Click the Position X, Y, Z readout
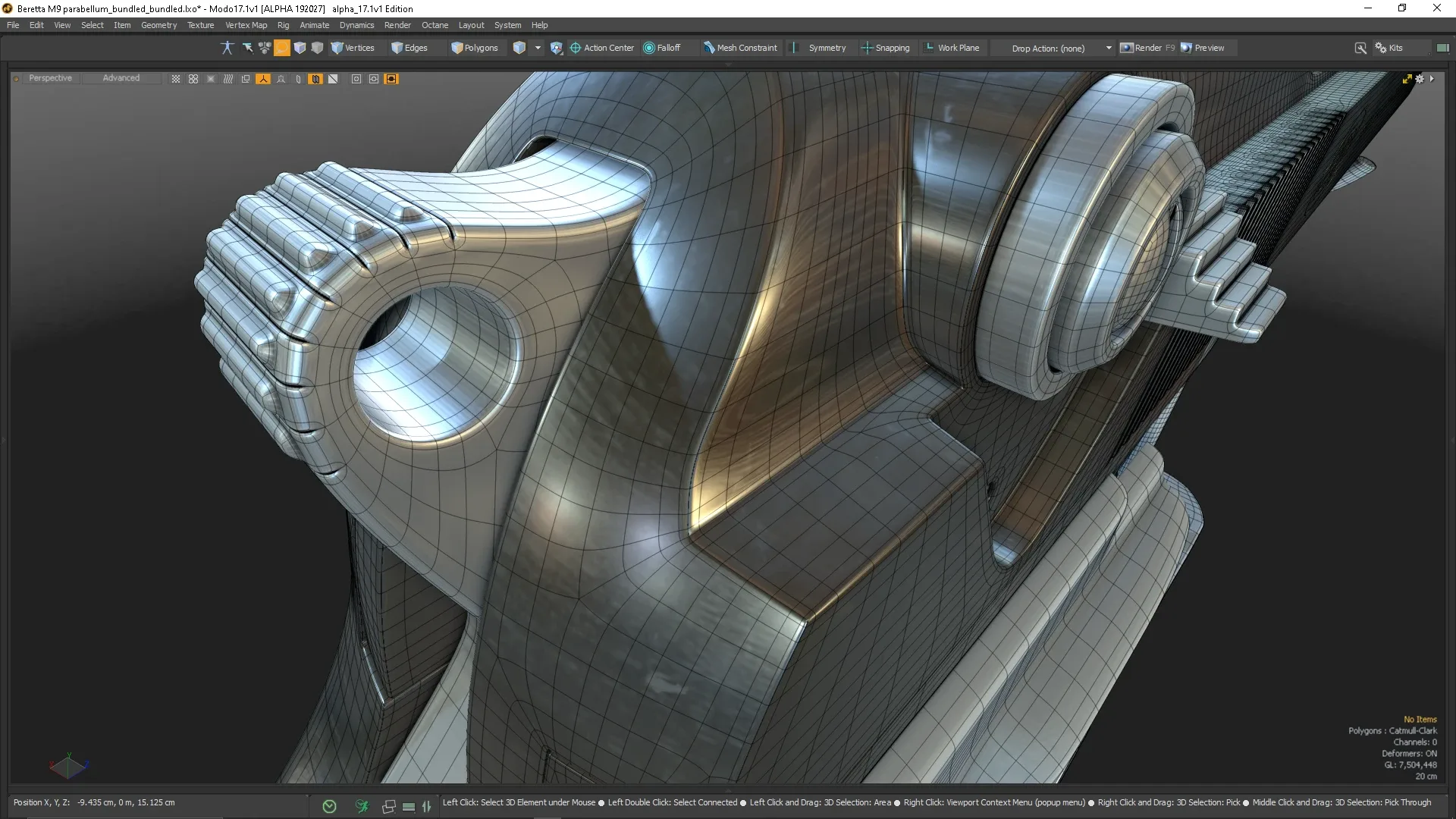1456x819 pixels. point(94,802)
